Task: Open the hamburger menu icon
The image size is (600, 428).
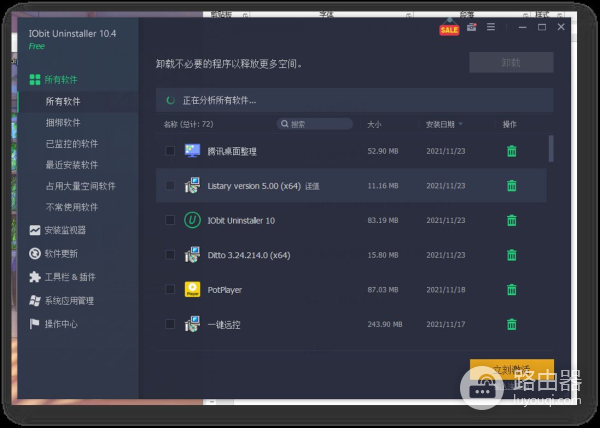Action: click(x=491, y=28)
